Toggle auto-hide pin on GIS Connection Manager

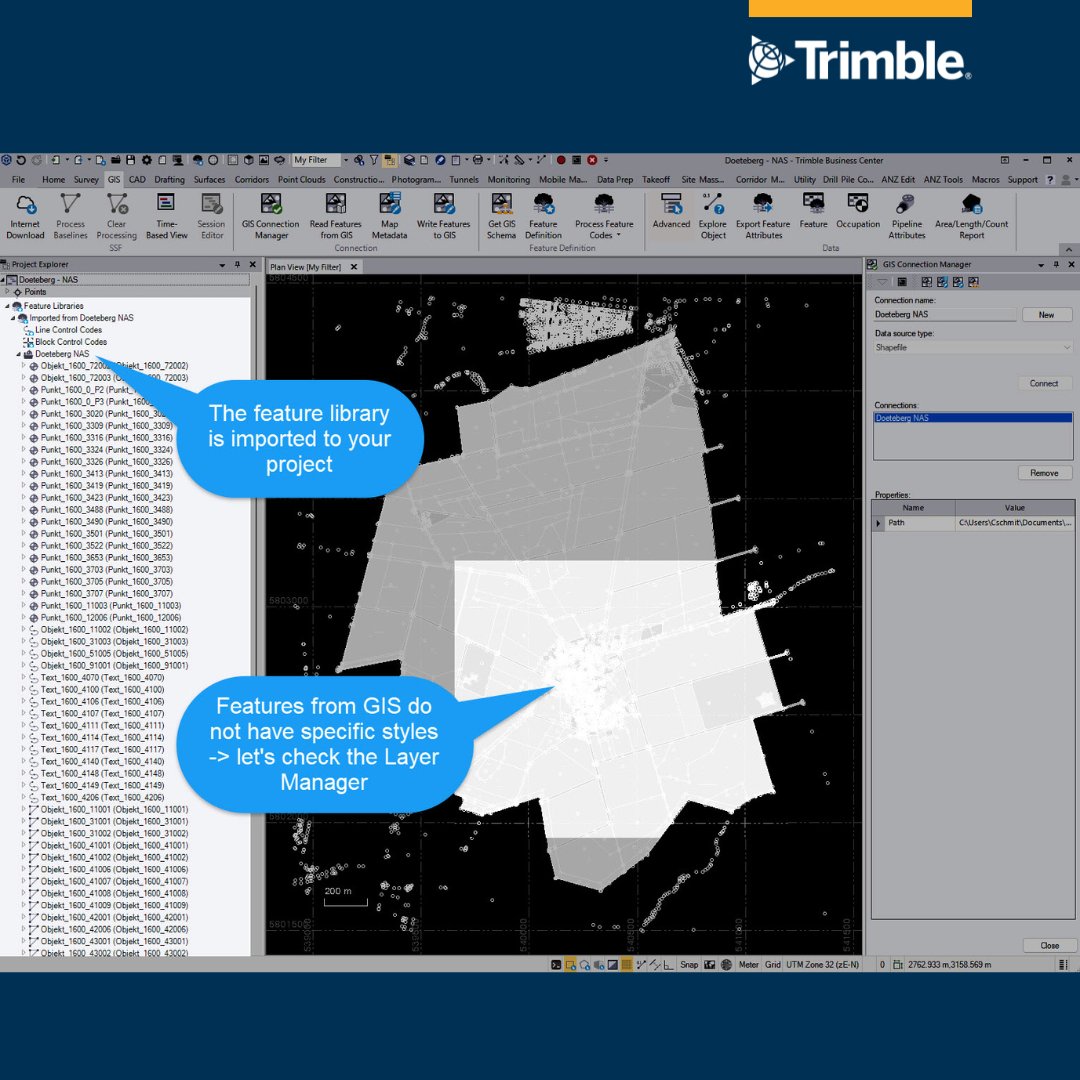tap(1057, 264)
